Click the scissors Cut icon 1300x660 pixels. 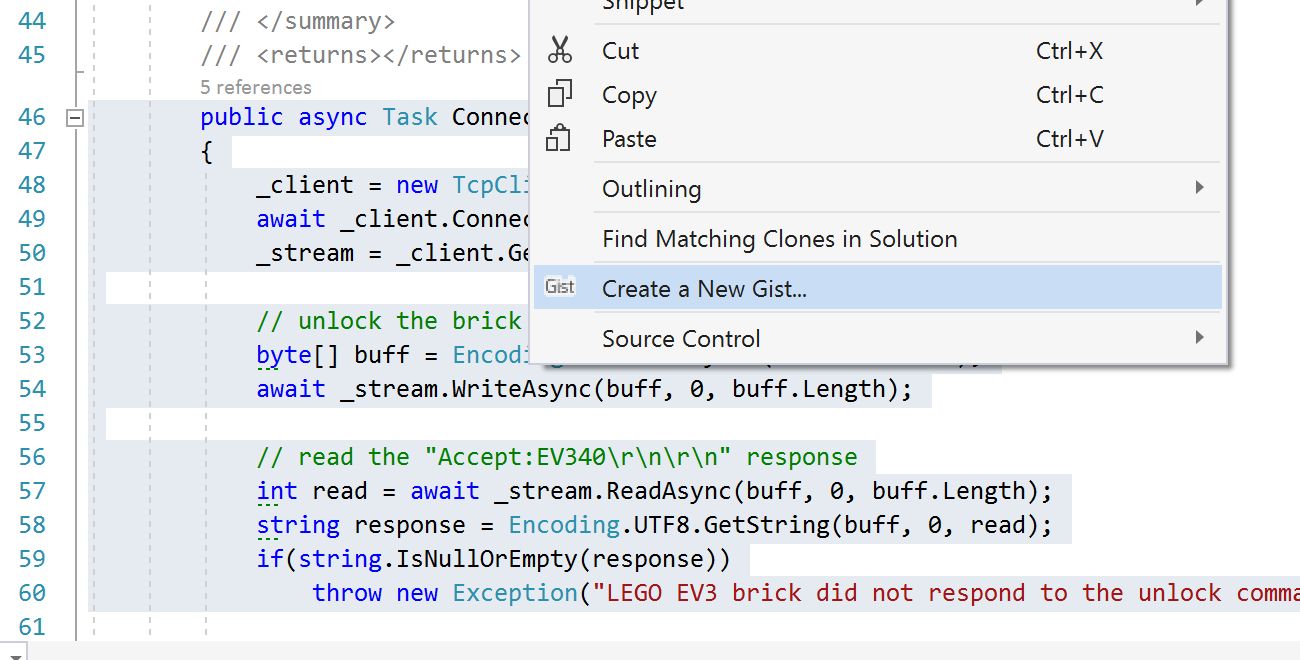pos(559,51)
